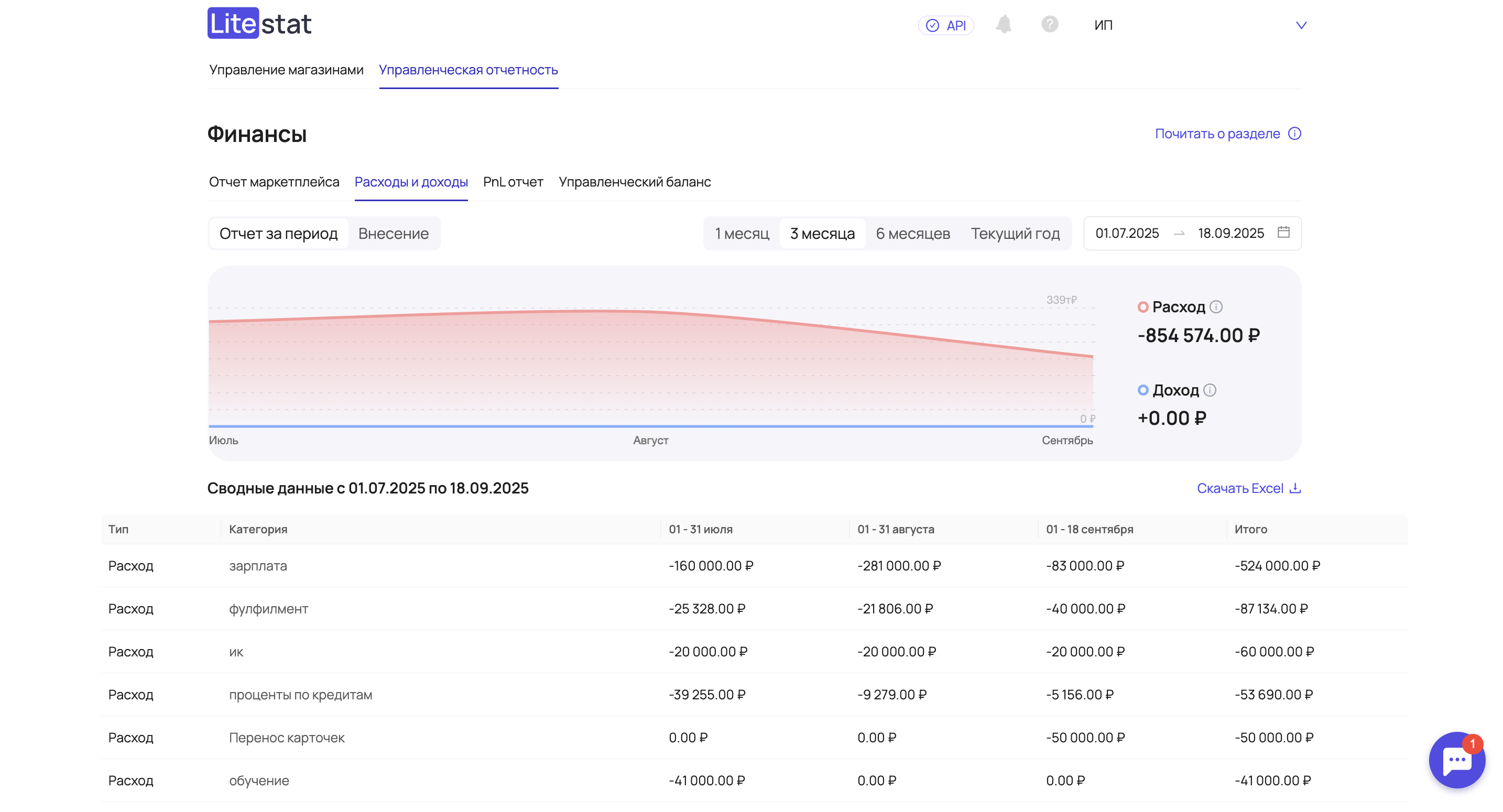Screen dimensions: 1503x812
Task: Open the help question mark icon
Action: pos(1049,25)
